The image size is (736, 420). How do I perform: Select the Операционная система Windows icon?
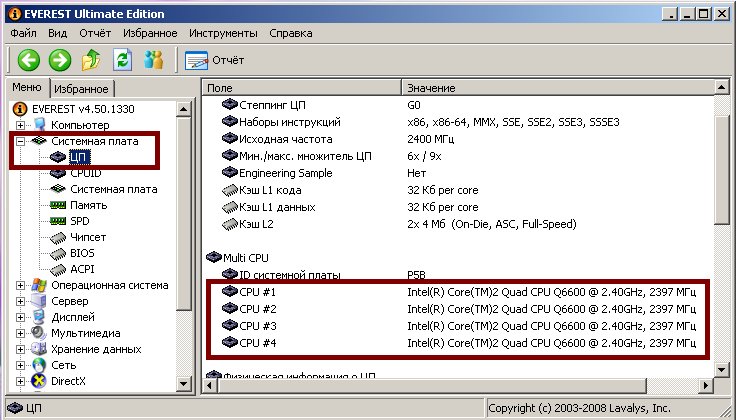point(39,285)
